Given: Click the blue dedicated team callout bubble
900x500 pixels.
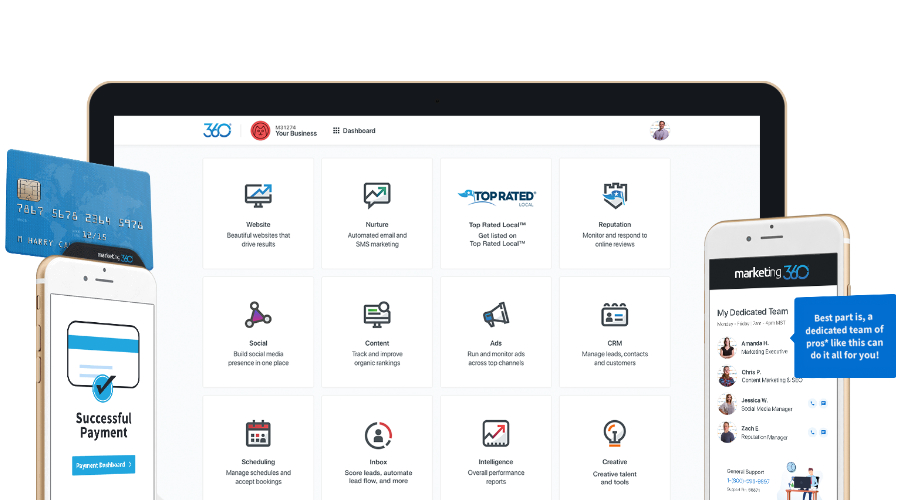Looking at the screenshot, I should [x=844, y=336].
